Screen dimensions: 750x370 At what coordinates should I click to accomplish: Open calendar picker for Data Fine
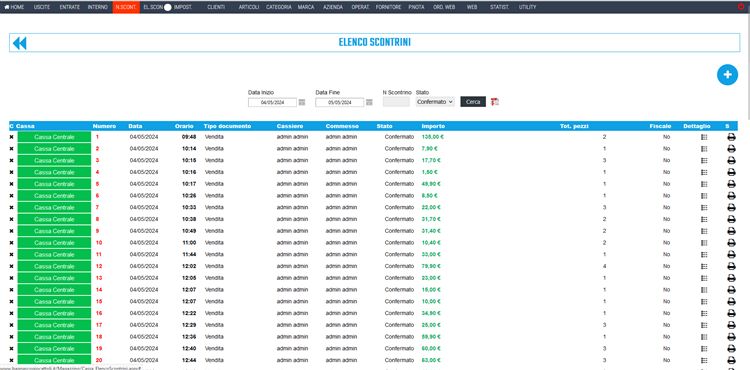369,102
